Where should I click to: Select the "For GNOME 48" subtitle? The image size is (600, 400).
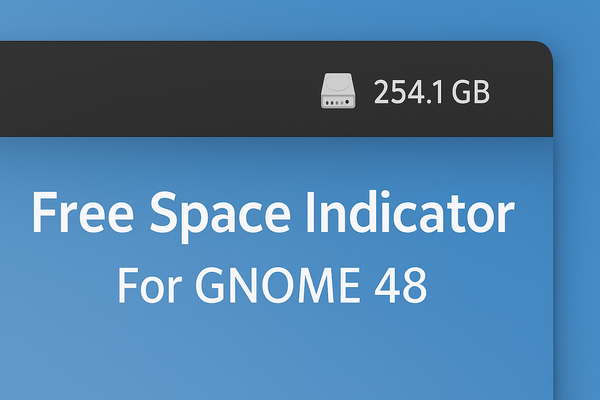click(272, 286)
